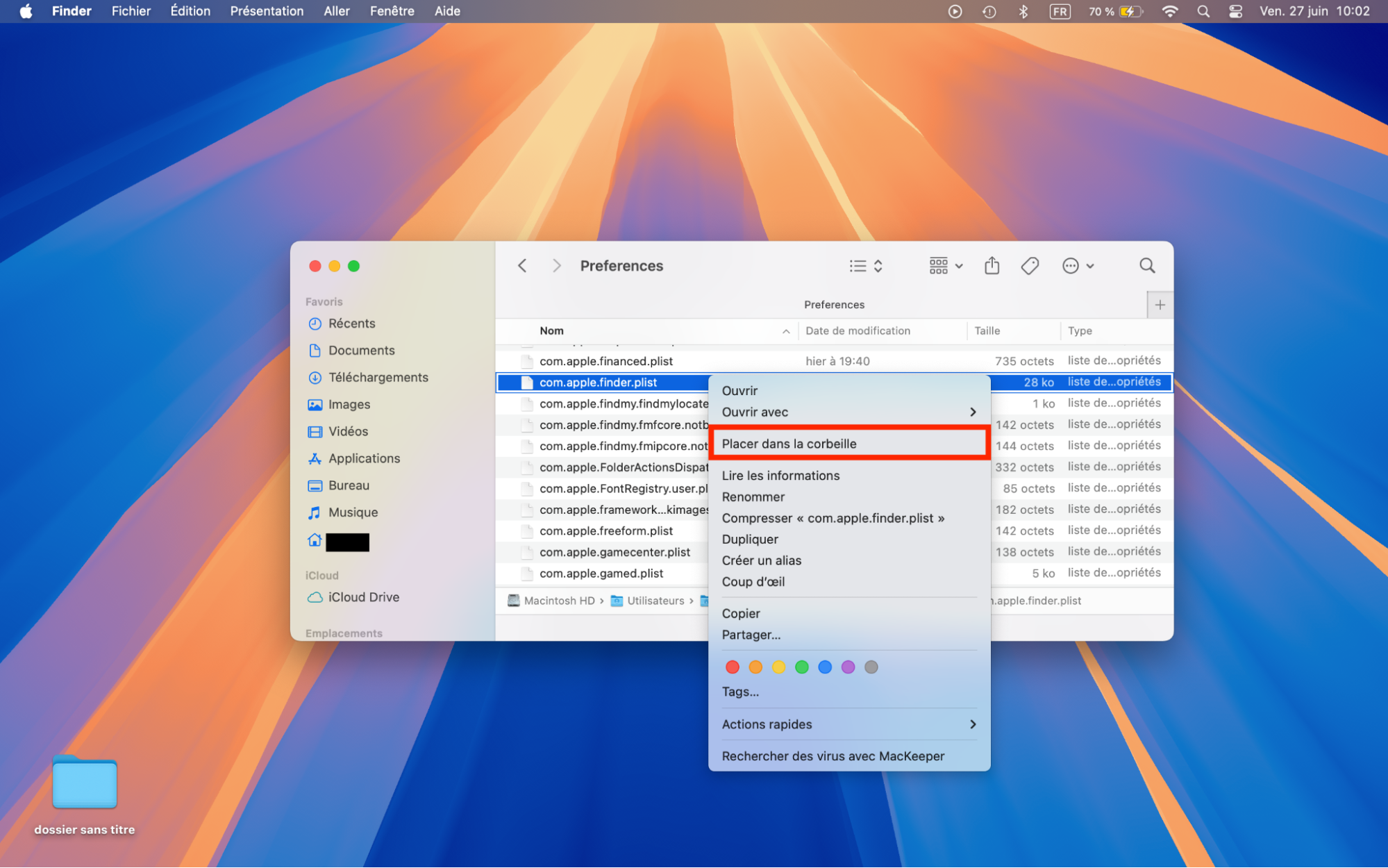Open iCloud Drive in the sidebar
The width and height of the screenshot is (1388, 868).
[x=362, y=596]
